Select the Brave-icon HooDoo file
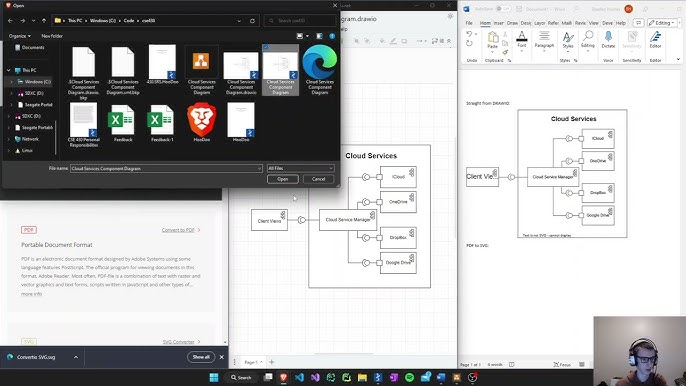The width and height of the screenshot is (686, 386). [202, 123]
